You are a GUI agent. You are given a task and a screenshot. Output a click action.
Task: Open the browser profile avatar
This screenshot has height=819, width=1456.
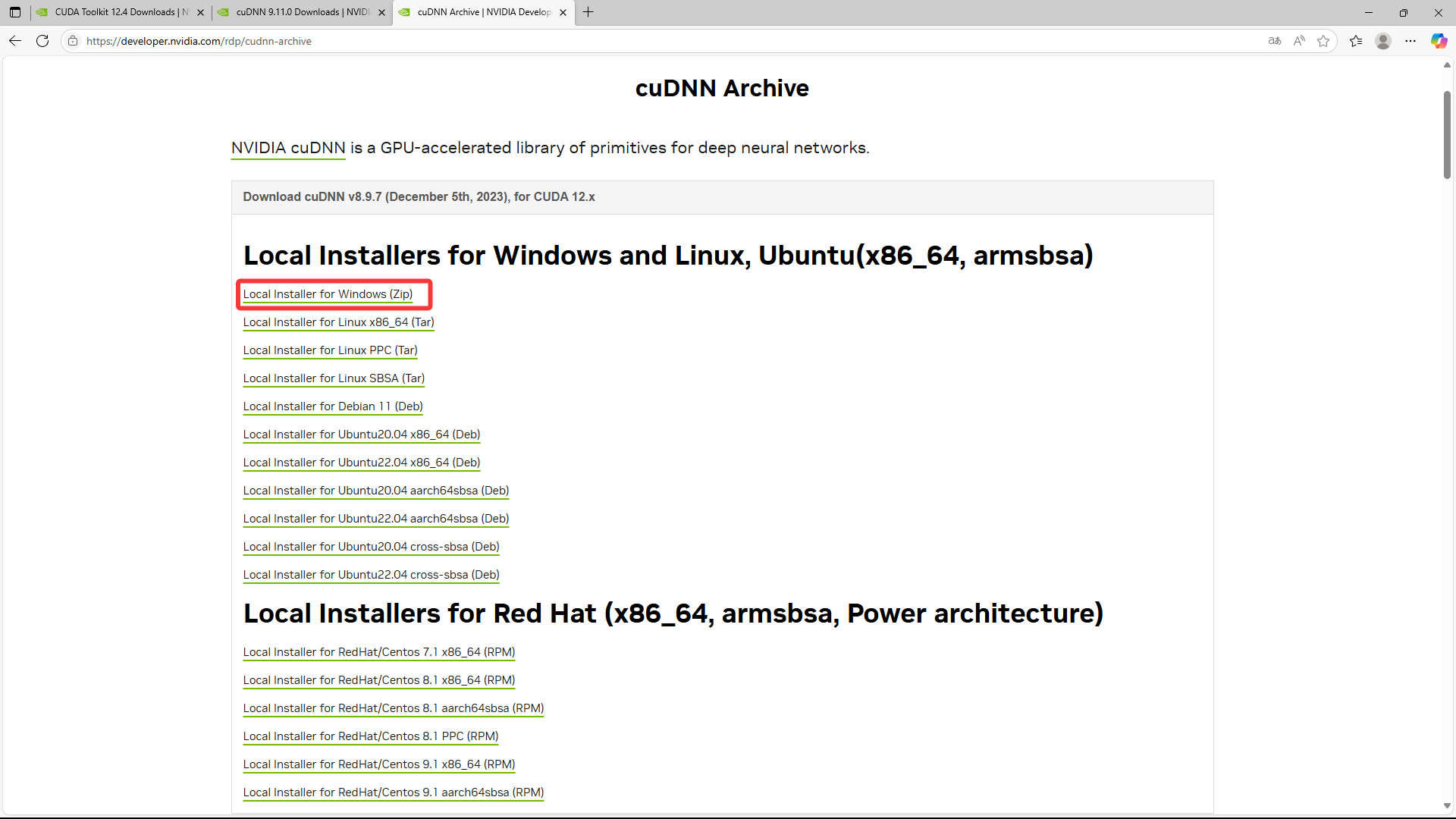[x=1383, y=41]
